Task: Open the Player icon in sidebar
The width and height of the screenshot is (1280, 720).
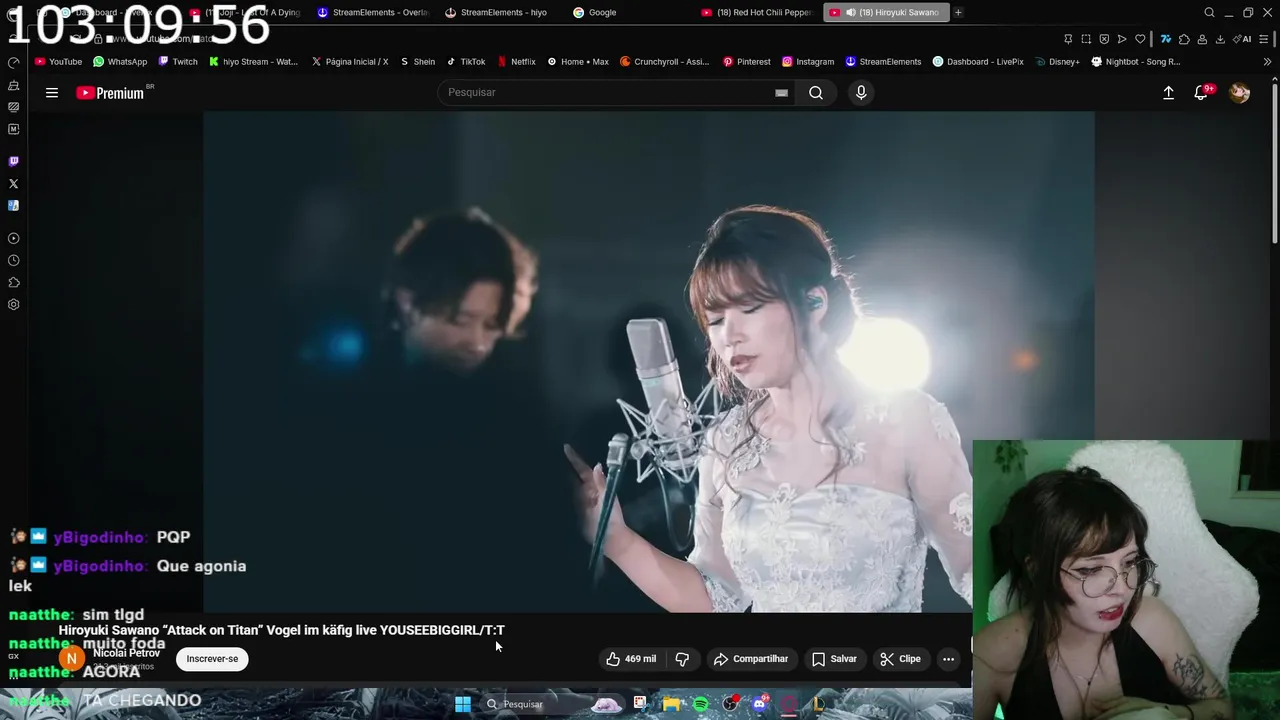Action: click(13, 238)
